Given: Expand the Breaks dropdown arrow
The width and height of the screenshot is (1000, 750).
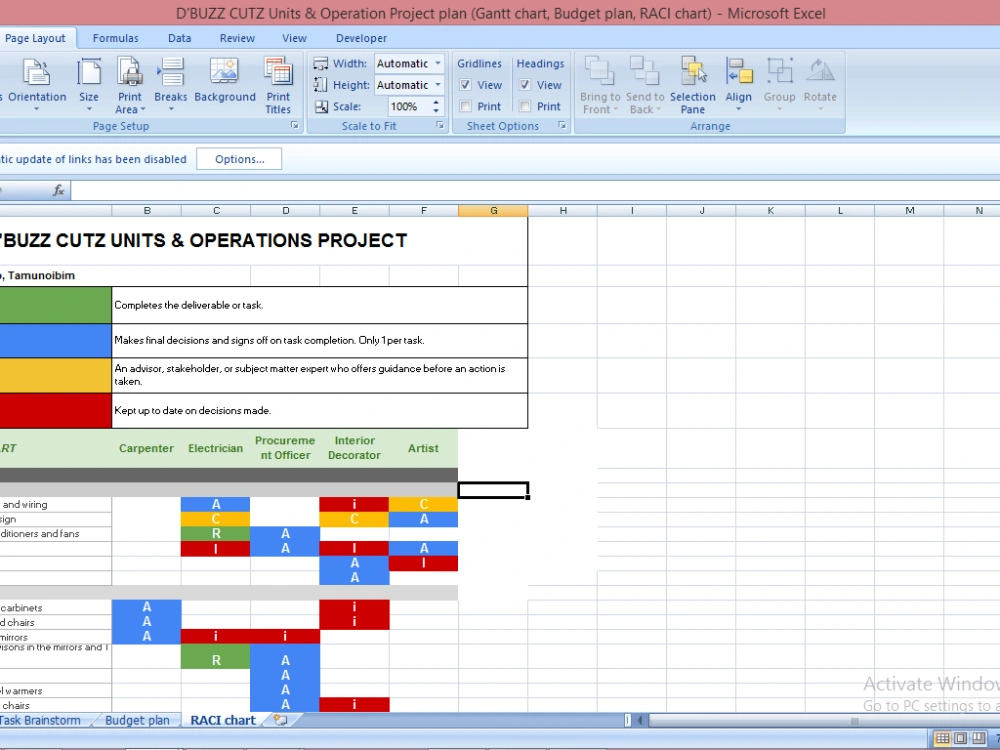Looking at the screenshot, I should pyautogui.click(x=171, y=110).
